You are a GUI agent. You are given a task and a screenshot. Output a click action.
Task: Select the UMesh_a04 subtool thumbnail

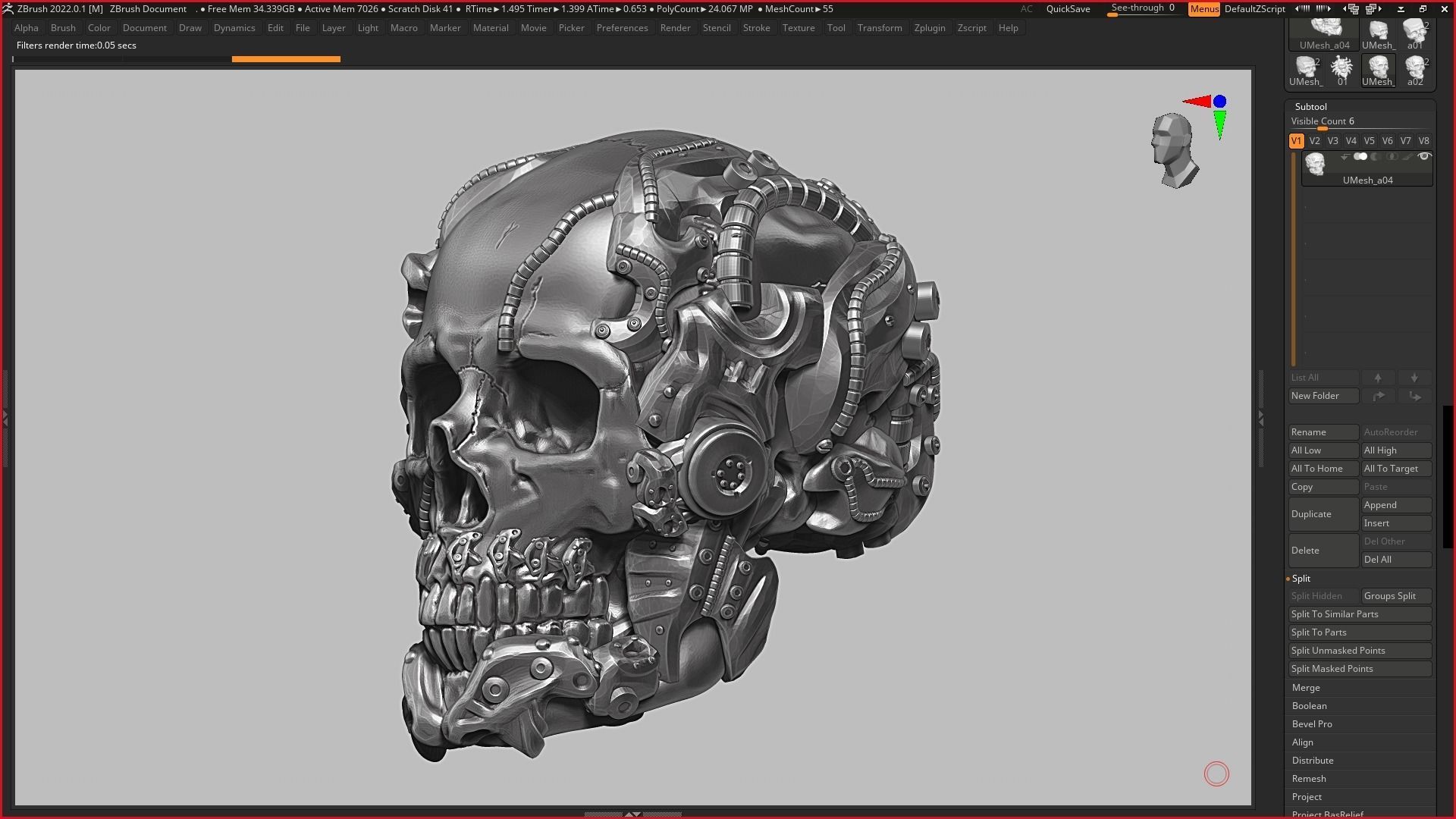[1315, 164]
